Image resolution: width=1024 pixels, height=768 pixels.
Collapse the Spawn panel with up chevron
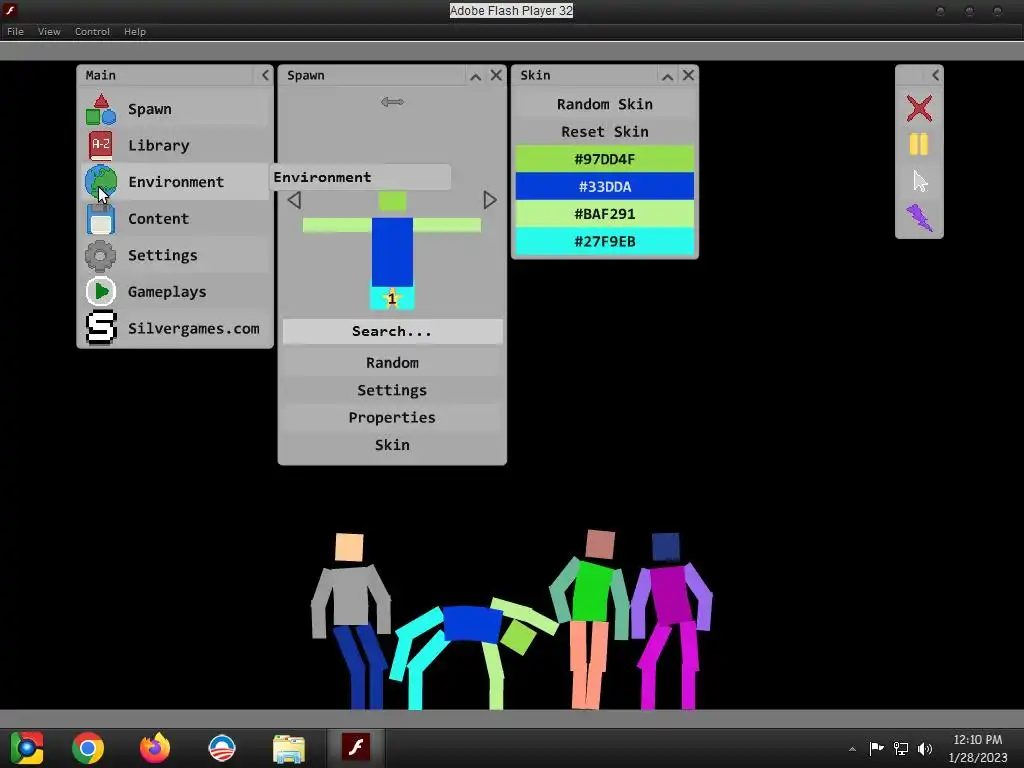(x=475, y=76)
